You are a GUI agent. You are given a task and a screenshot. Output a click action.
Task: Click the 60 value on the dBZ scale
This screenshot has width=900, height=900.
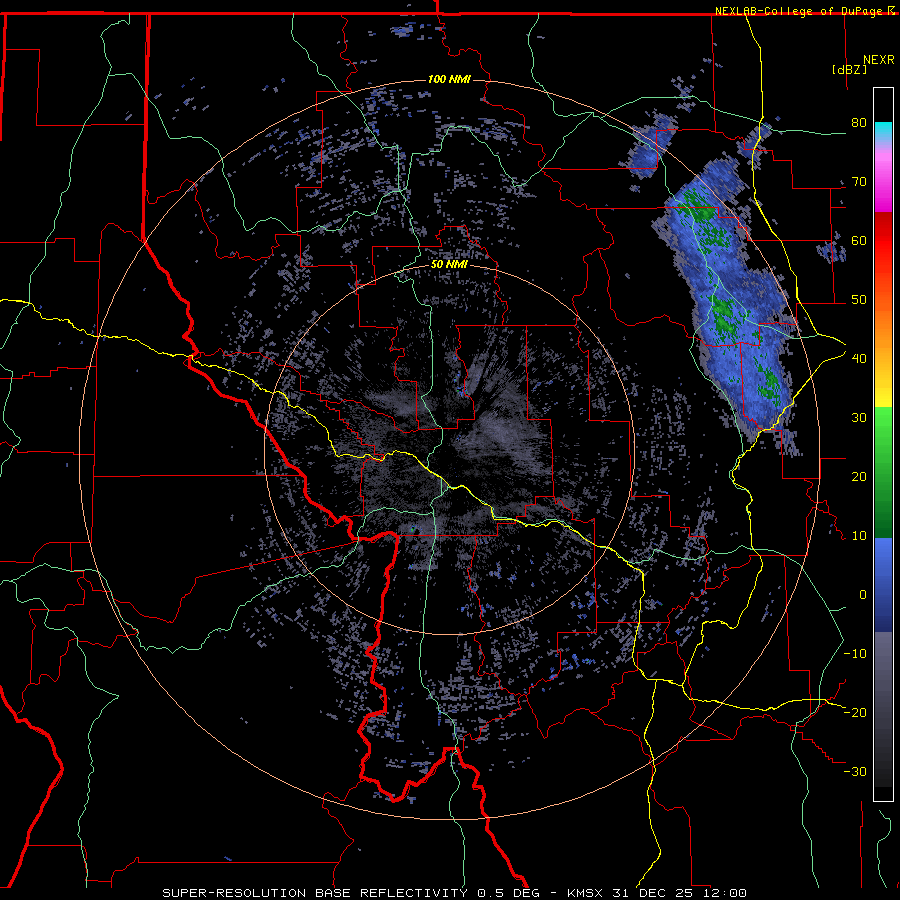[x=859, y=240]
